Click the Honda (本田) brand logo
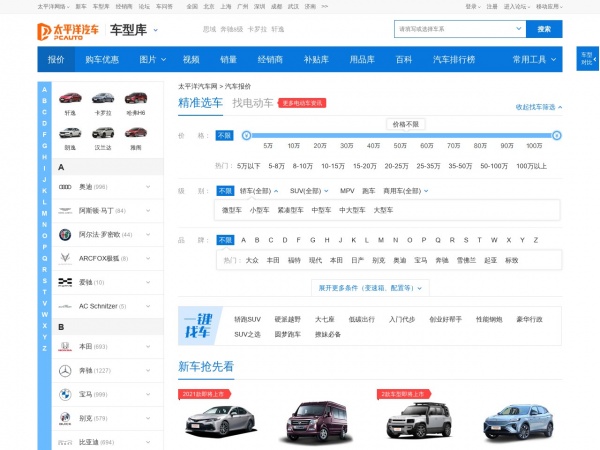 click(x=65, y=347)
